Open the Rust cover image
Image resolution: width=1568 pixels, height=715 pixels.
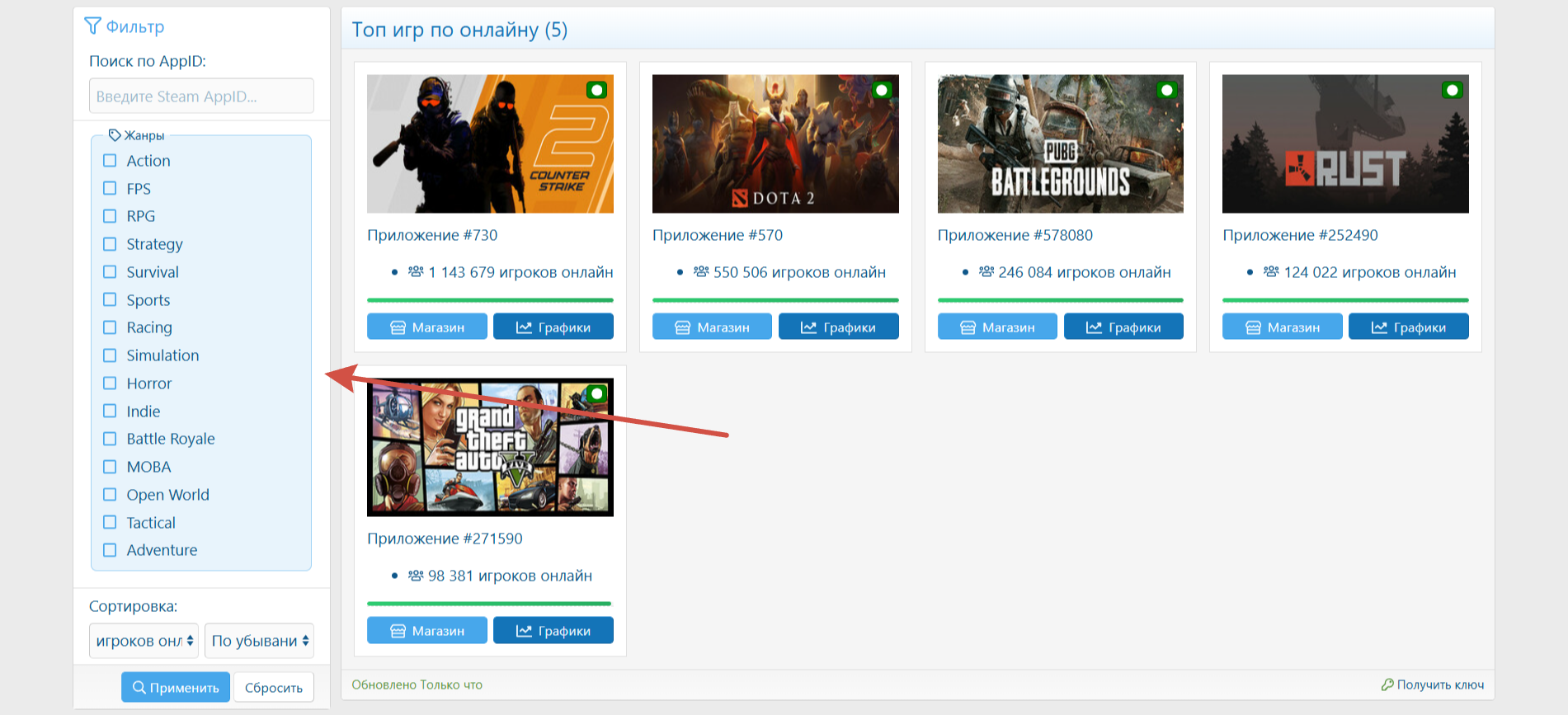point(1345,144)
